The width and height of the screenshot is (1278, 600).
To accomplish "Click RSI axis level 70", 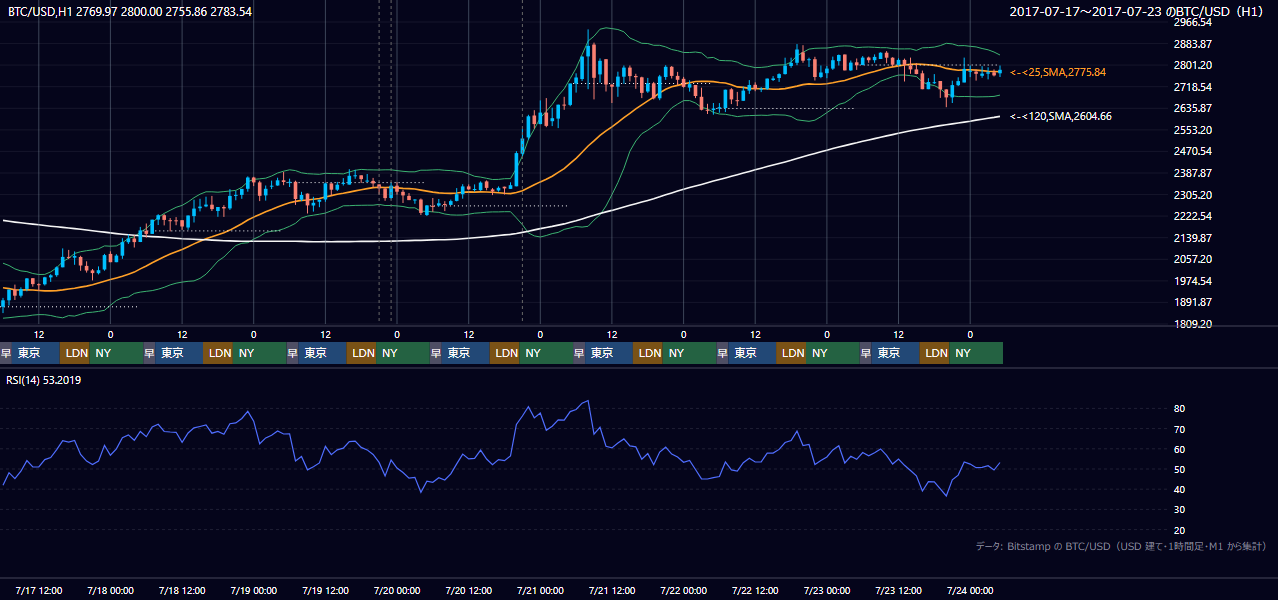I will (x=1180, y=429).
